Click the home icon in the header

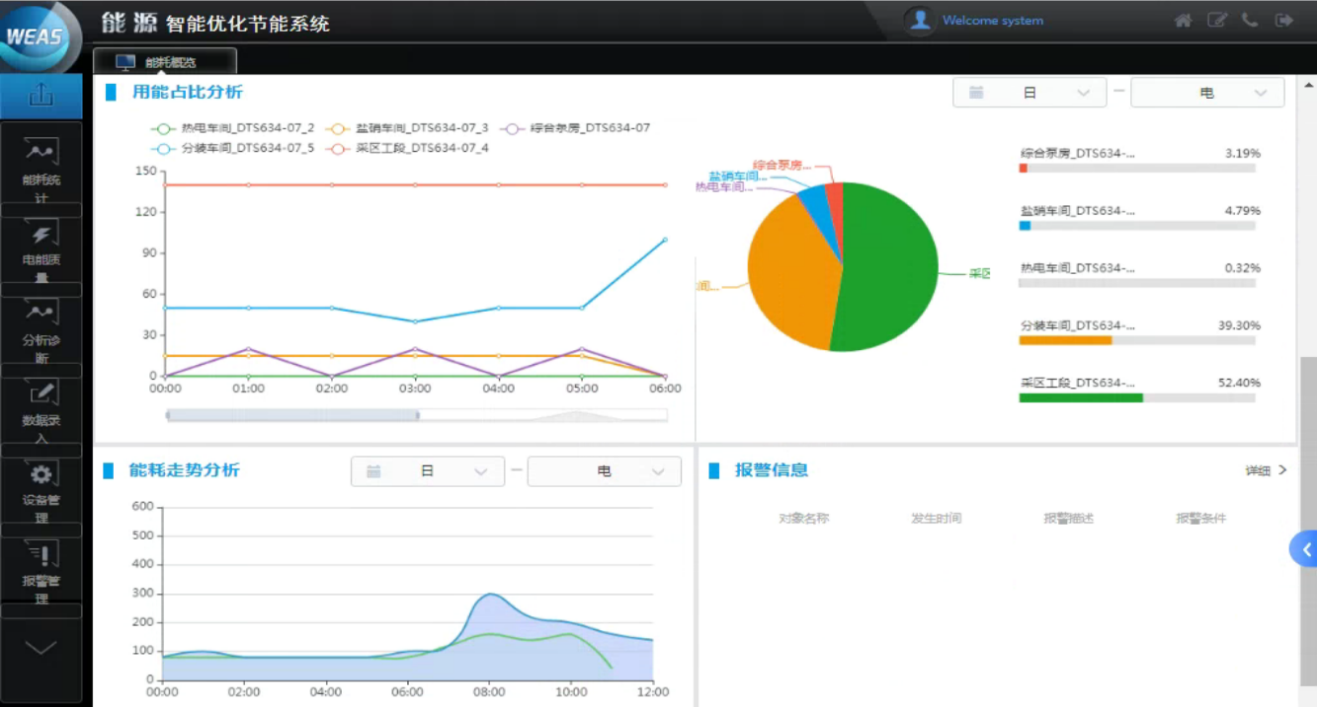[x=1183, y=21]
